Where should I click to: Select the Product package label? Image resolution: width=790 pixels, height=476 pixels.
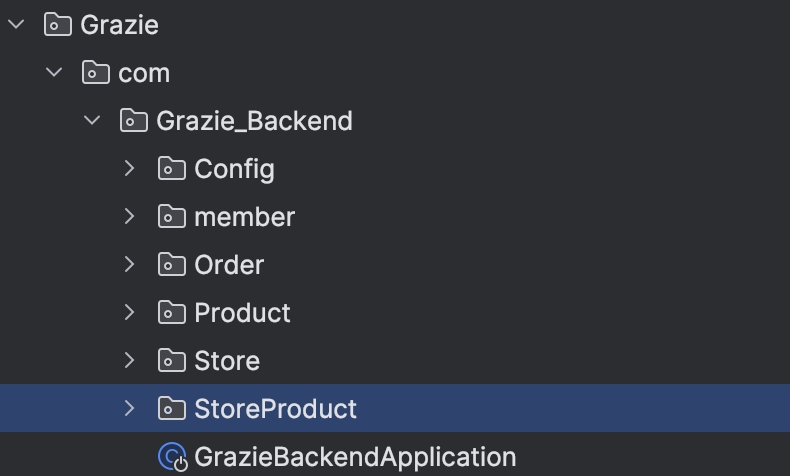tap(242, 313)
